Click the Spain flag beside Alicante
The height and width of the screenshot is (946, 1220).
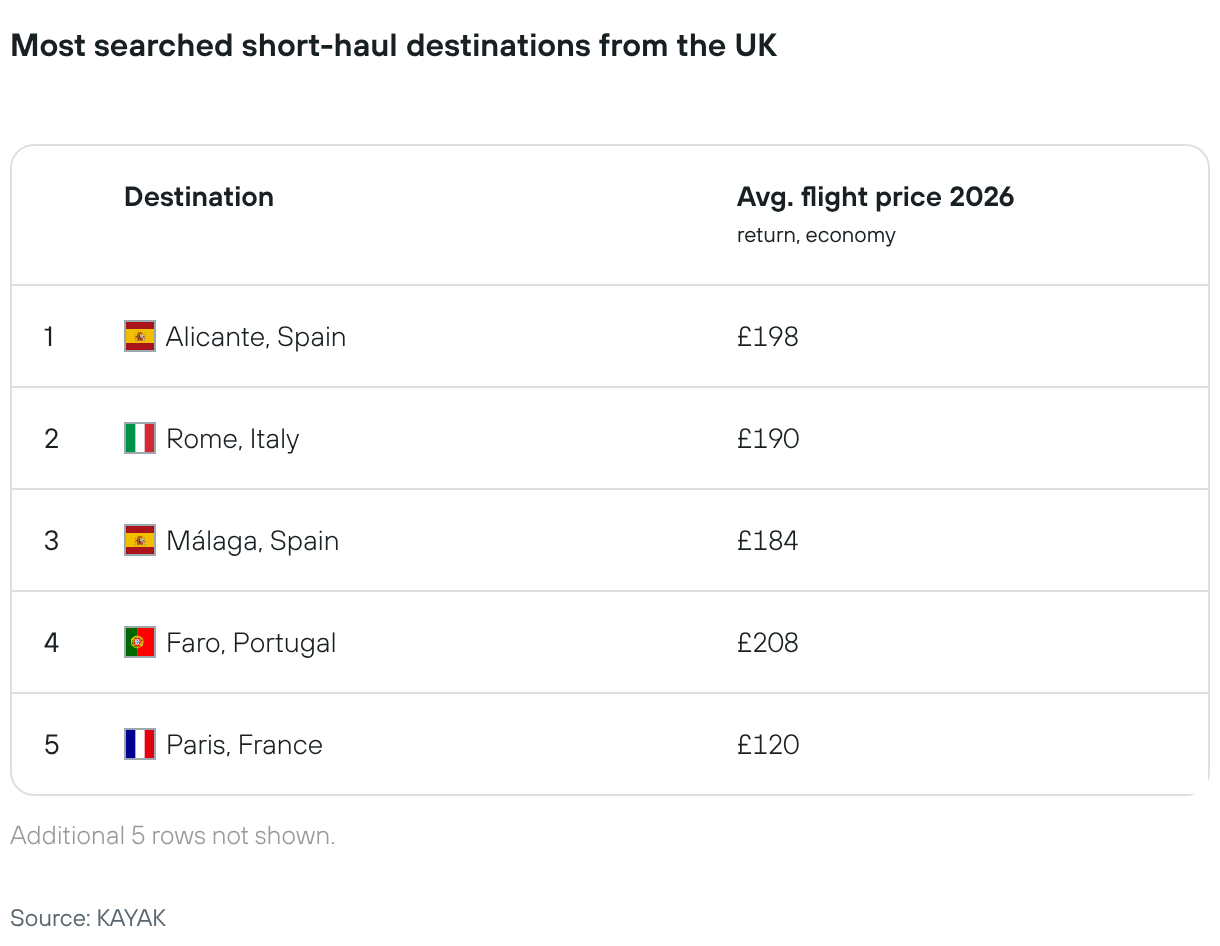pos(140,336)
